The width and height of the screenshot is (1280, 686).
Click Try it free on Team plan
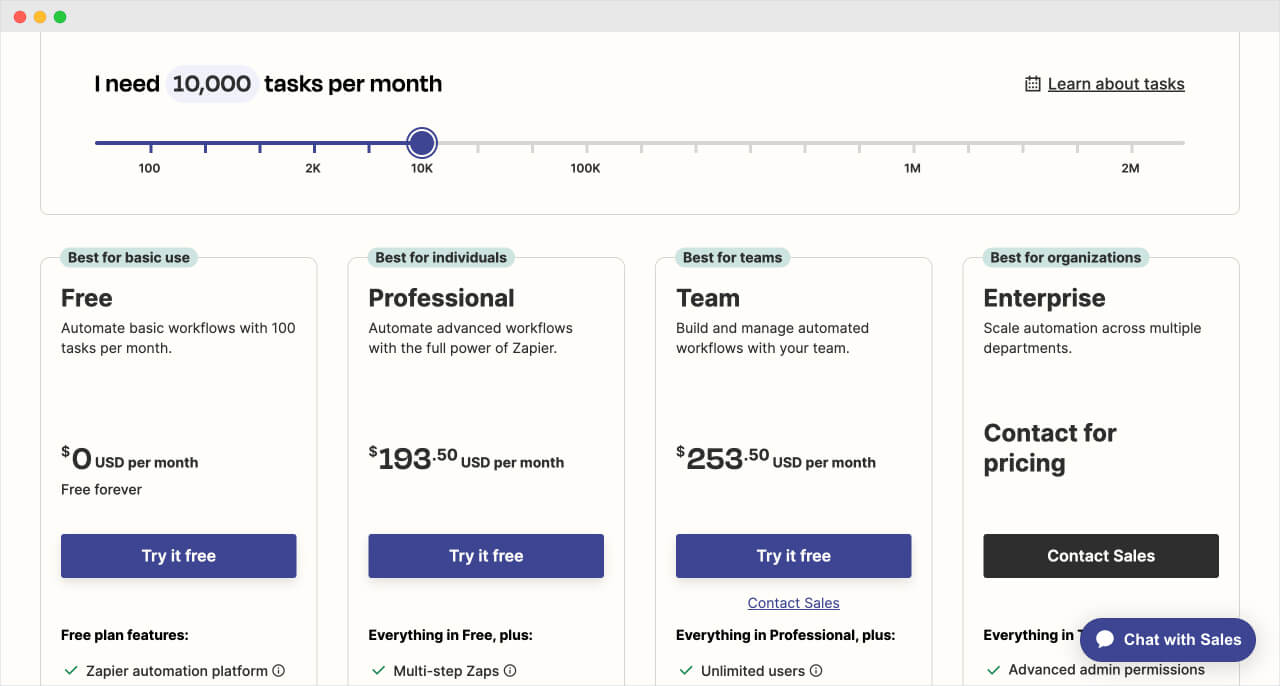click(794, 556)
